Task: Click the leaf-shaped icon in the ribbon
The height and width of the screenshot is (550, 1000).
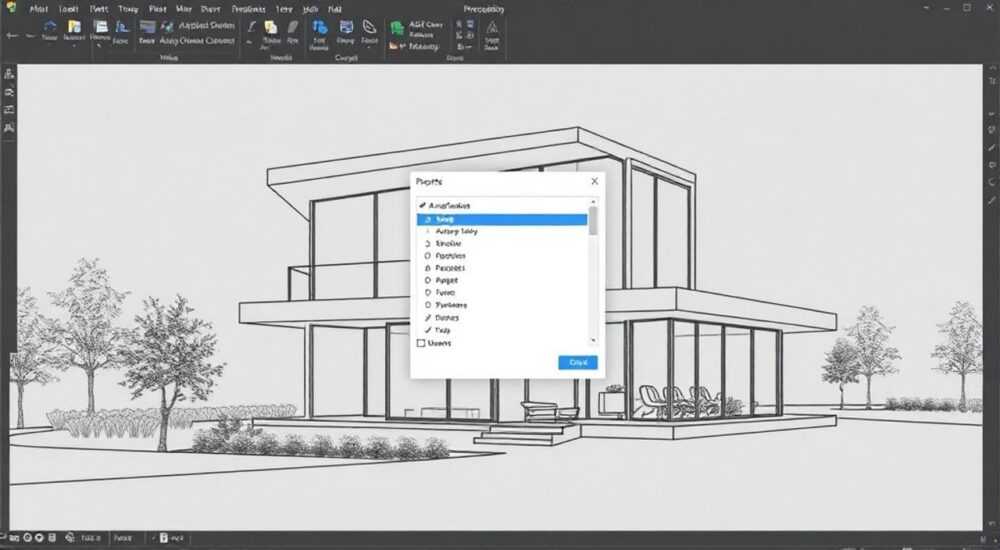Action: click(x=369, y=27)
